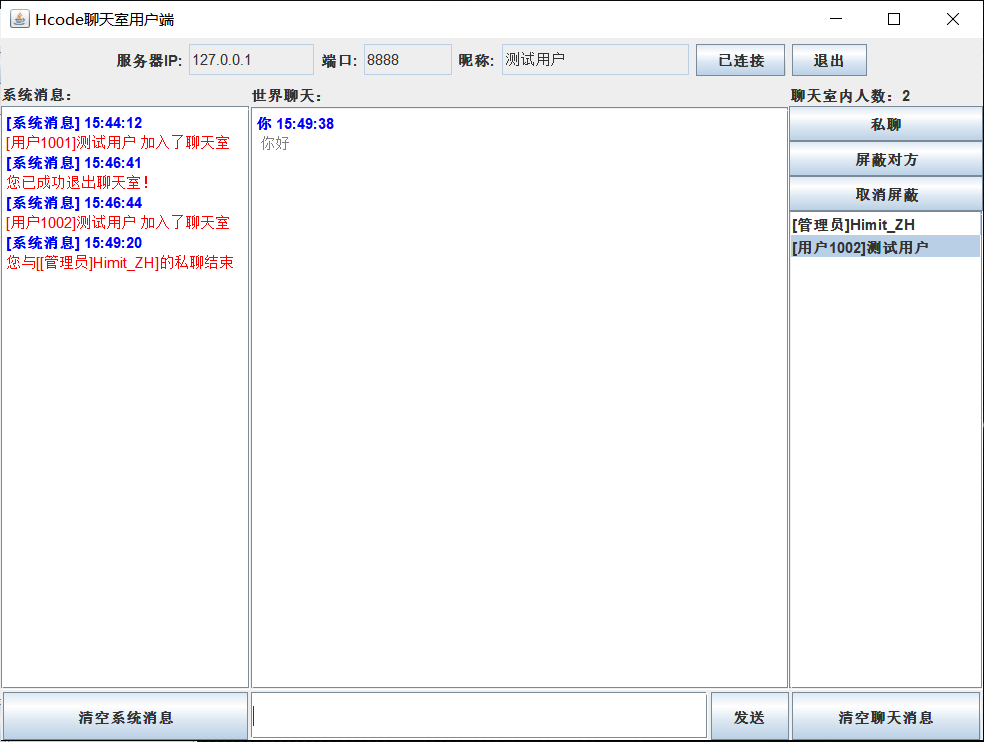Click the 服务器IP field showing 127.0.0.1
This screenshot has width=984, height=742.
click(250, 59)
